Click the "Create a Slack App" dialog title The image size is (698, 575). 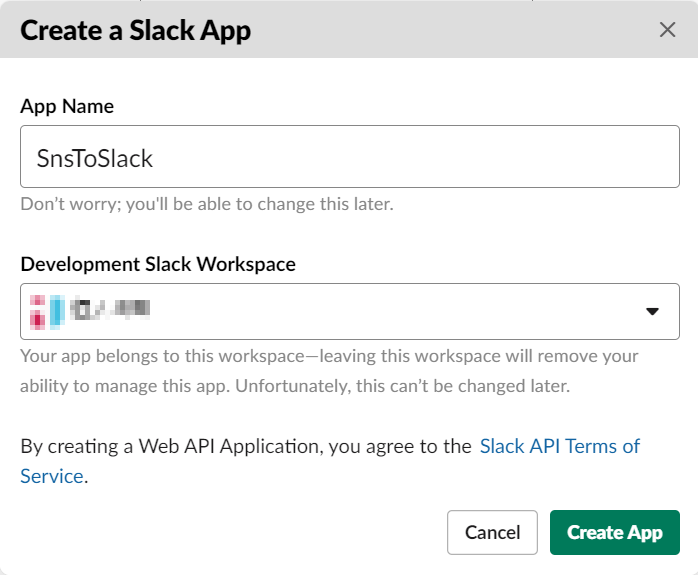[136, 31]
